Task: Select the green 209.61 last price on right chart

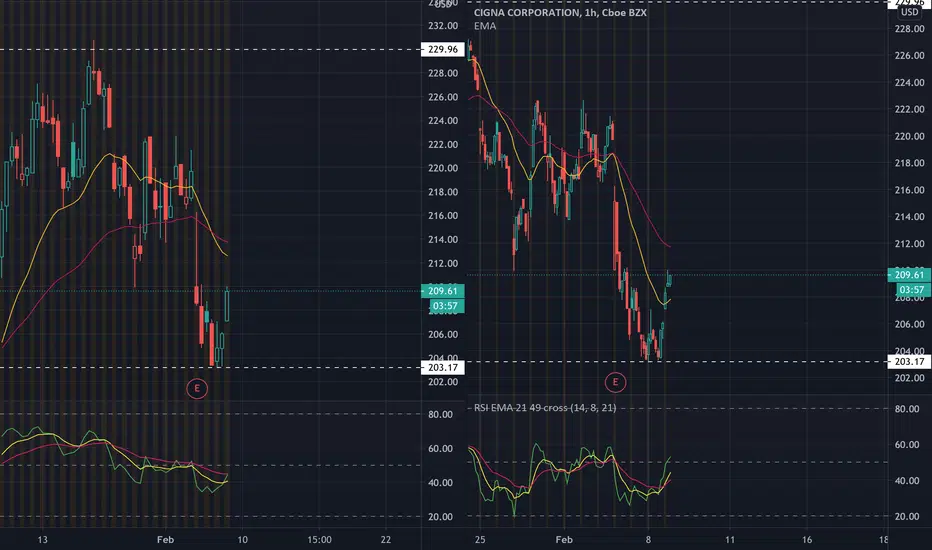Action: pos(909,275)
